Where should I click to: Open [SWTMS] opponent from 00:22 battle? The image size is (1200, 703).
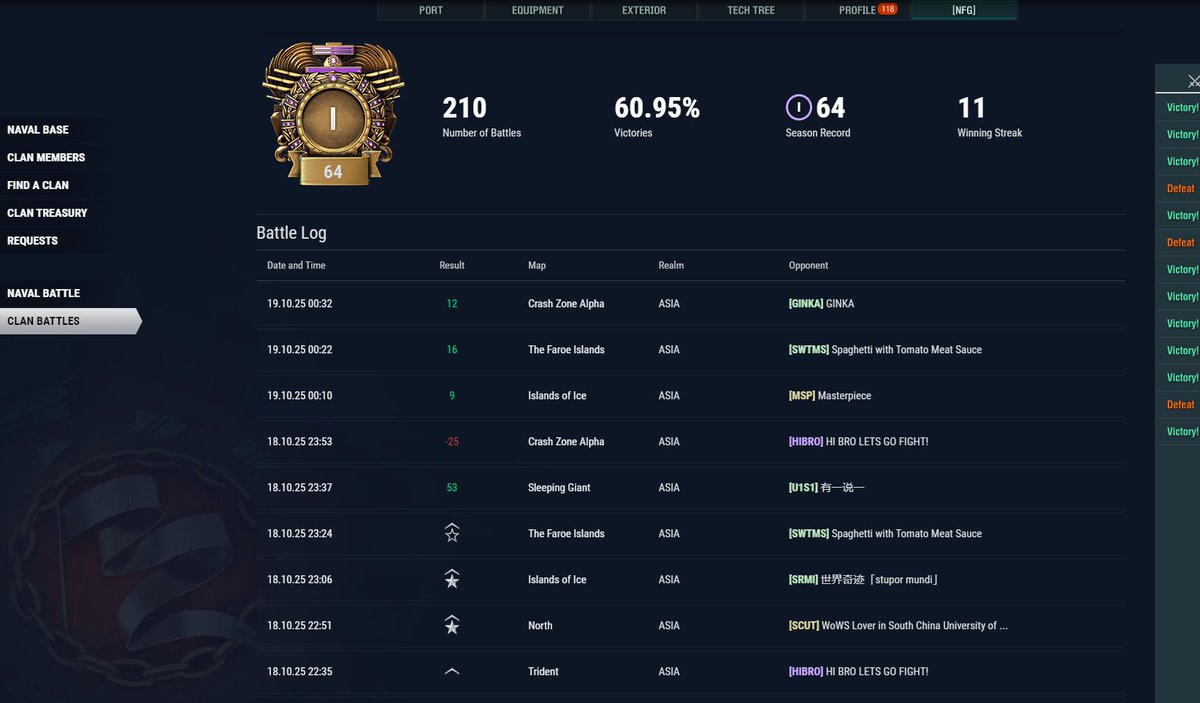click(885, 350)
